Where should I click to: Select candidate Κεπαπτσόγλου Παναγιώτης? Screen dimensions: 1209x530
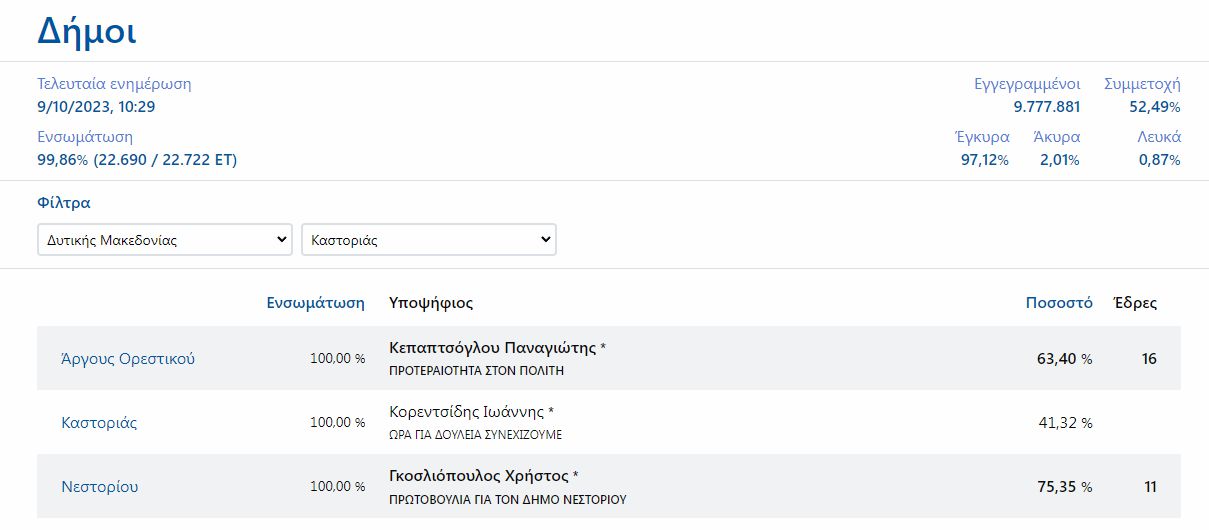(493, 348)
